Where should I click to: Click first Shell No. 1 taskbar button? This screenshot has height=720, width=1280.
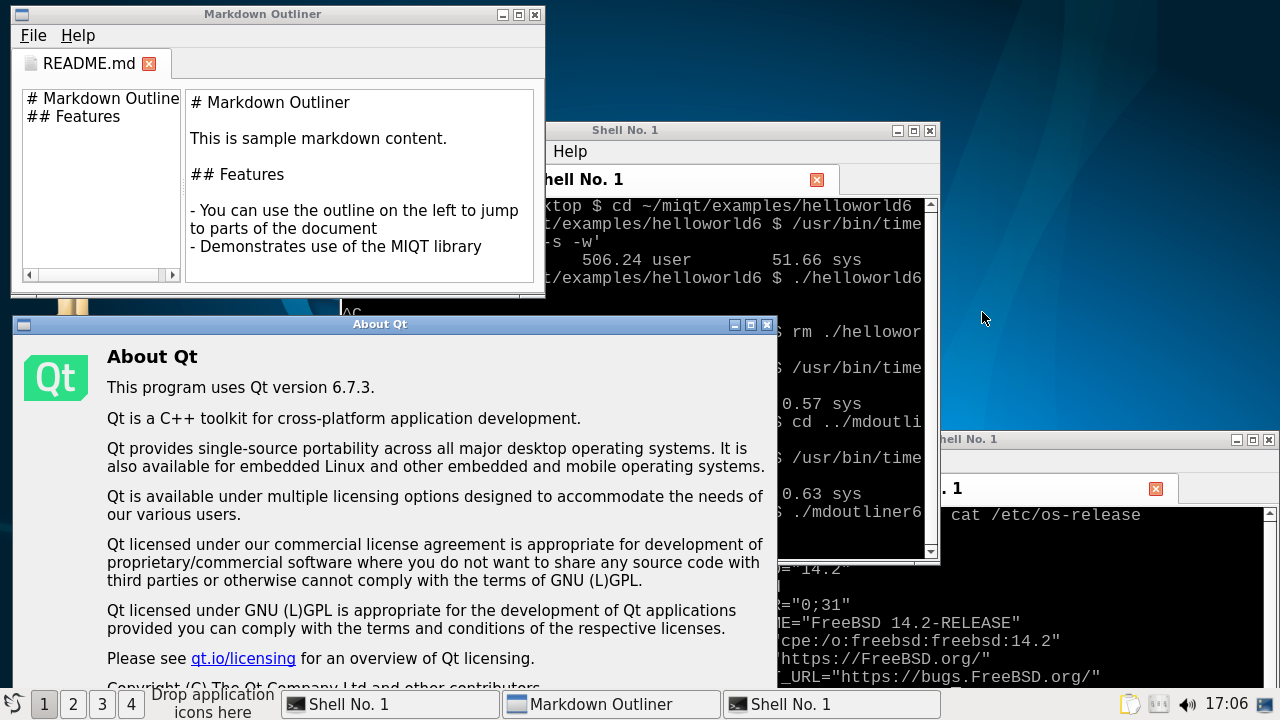pyautogui.click(x=390, y=704)
